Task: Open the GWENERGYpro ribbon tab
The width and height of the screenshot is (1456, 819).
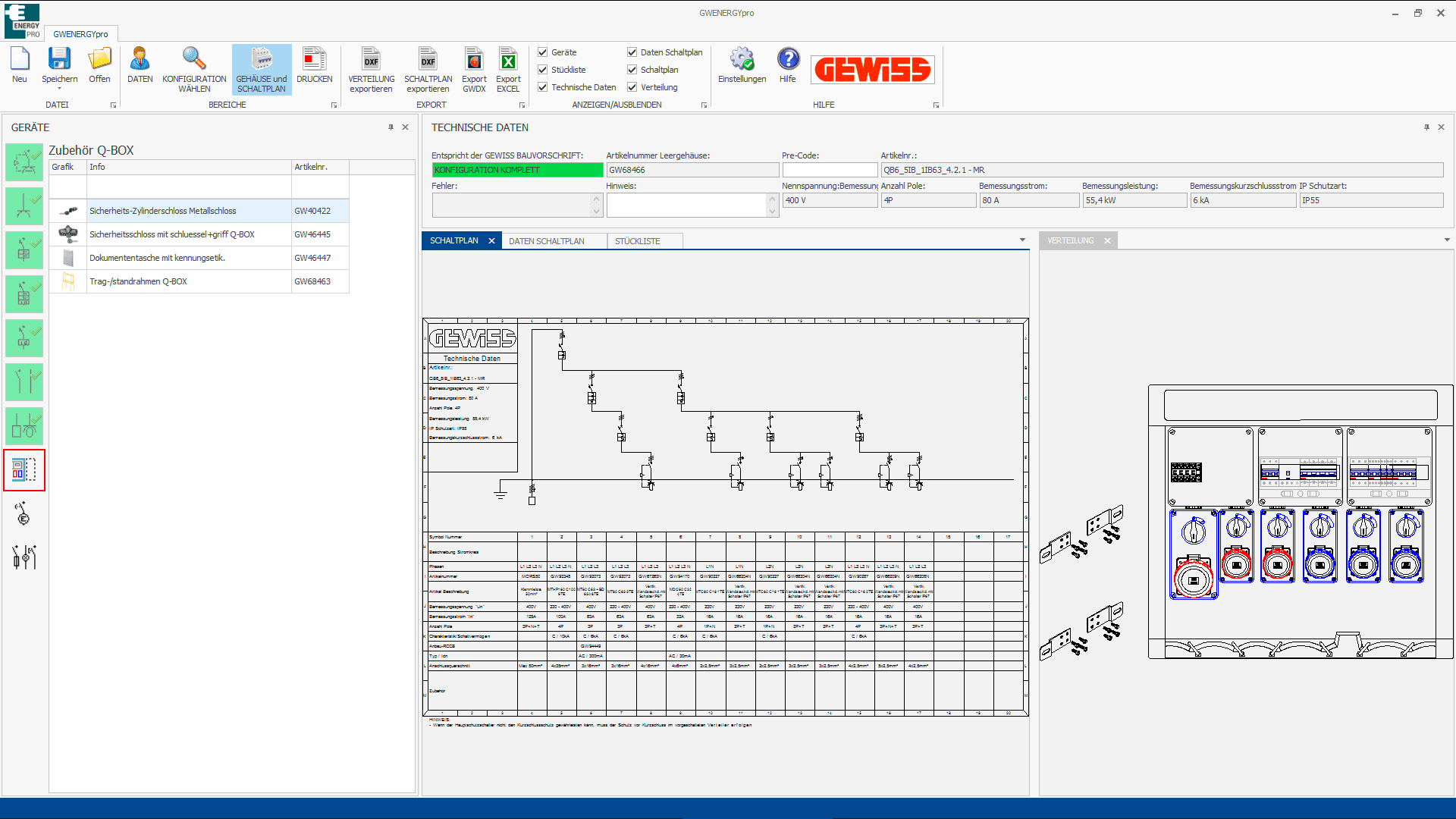Action: tap(80, 34)
